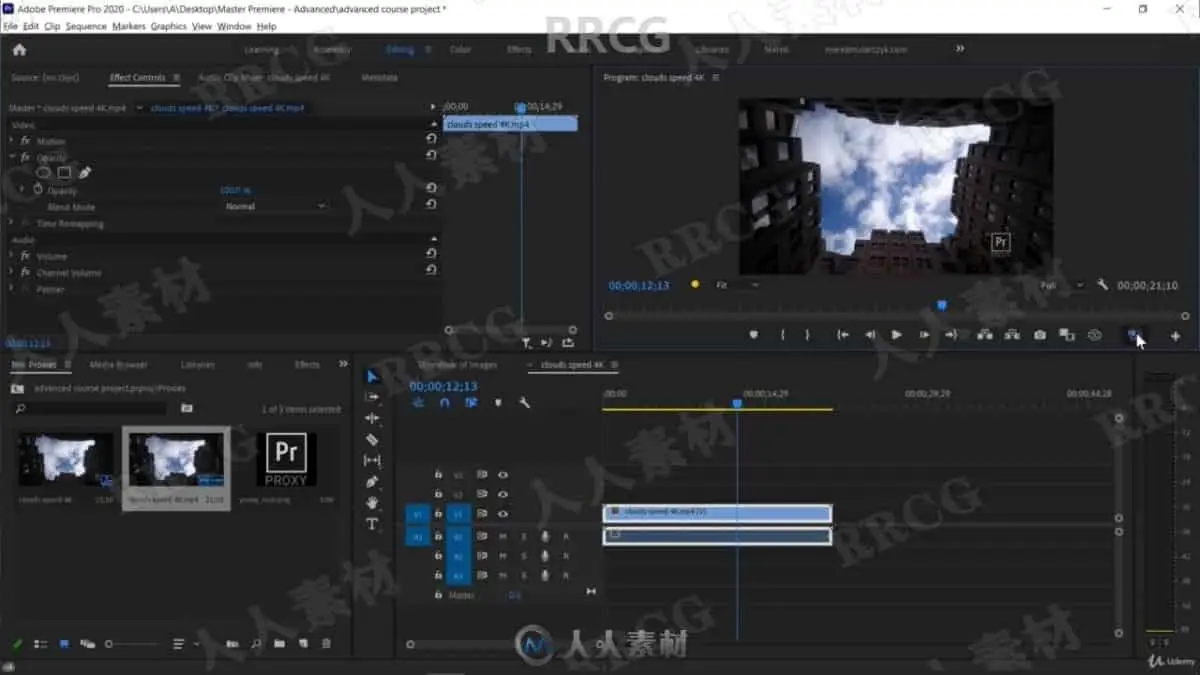
Task: Toggle Linked Selection in timeline
Action: 471,403
